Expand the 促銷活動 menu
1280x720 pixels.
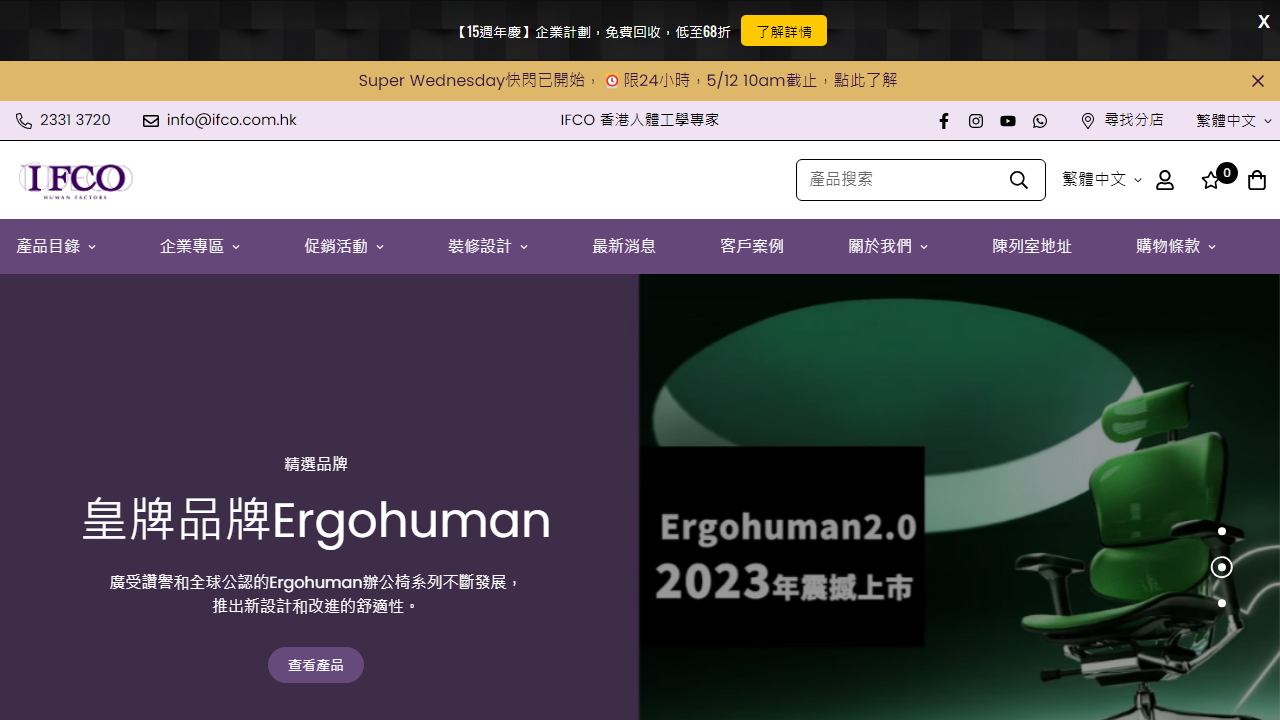click(344, 246)
